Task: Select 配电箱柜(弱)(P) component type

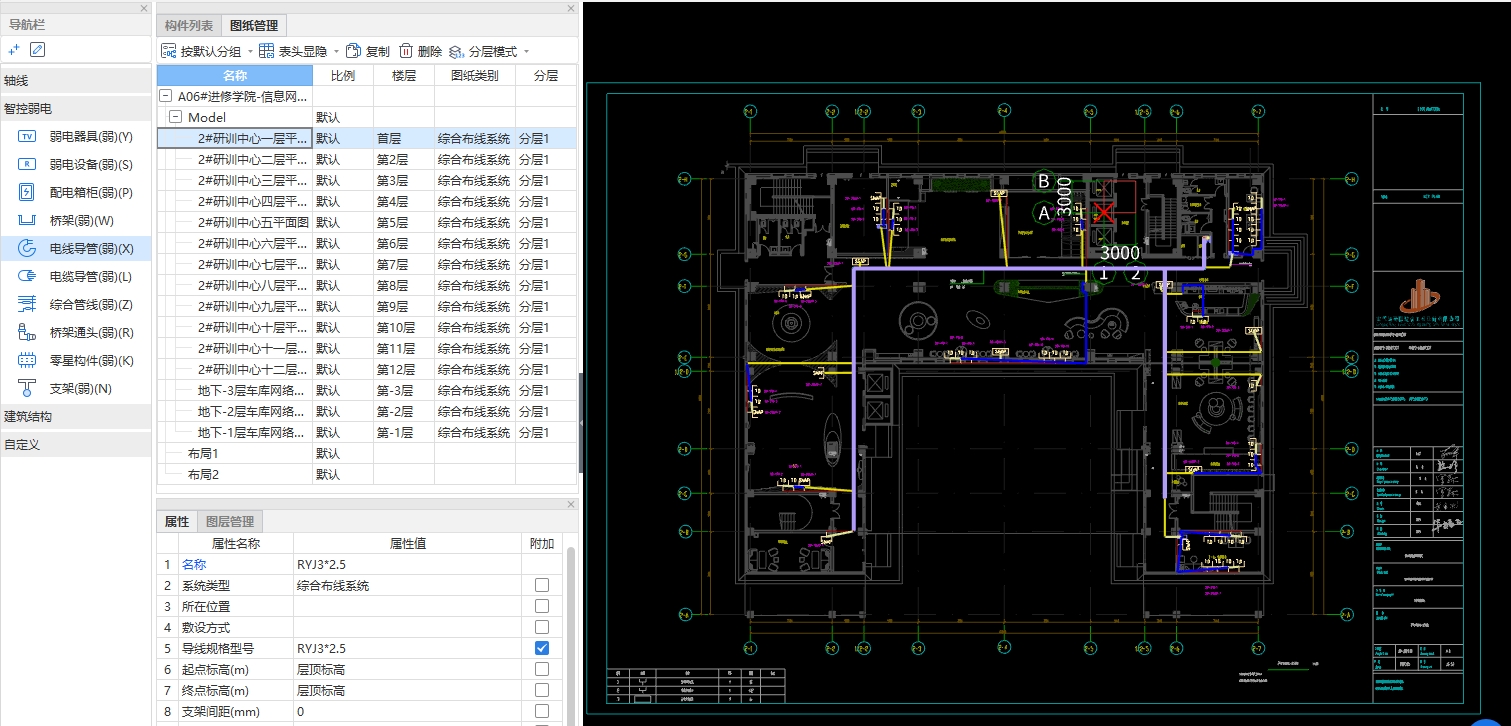Action: pos(76,192)
